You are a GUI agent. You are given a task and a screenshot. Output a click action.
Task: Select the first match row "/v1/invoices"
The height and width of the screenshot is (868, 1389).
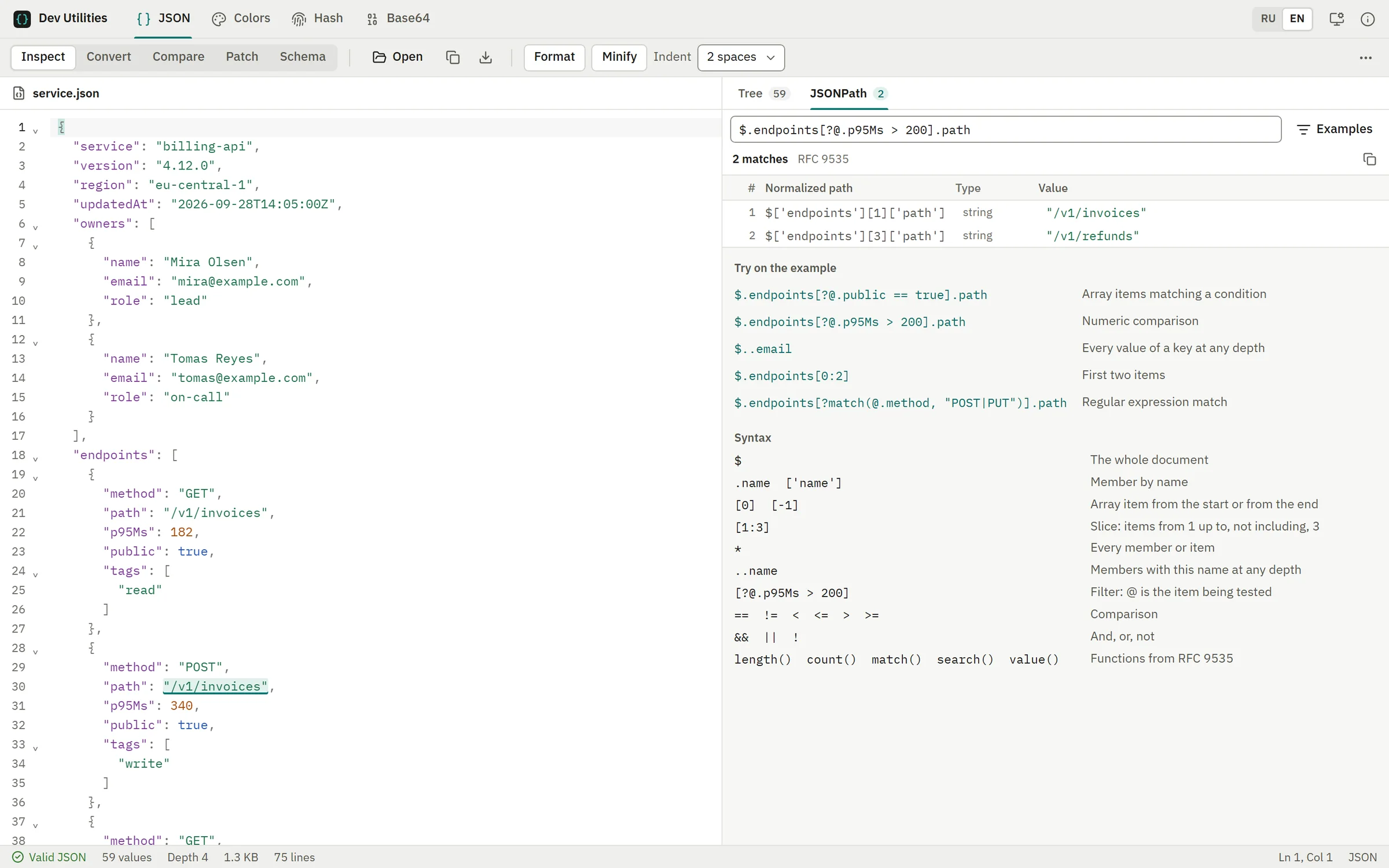pos(1055,212)
